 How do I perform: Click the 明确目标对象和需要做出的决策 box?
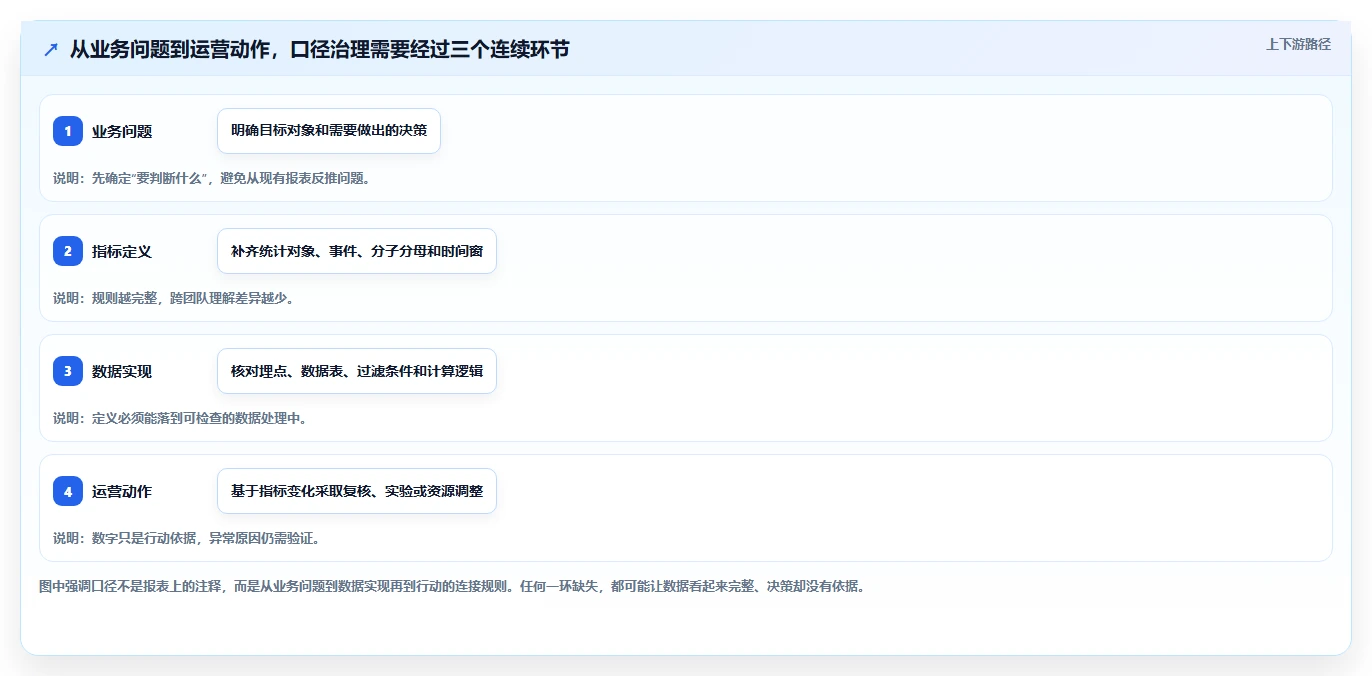[x=329, y=131]
